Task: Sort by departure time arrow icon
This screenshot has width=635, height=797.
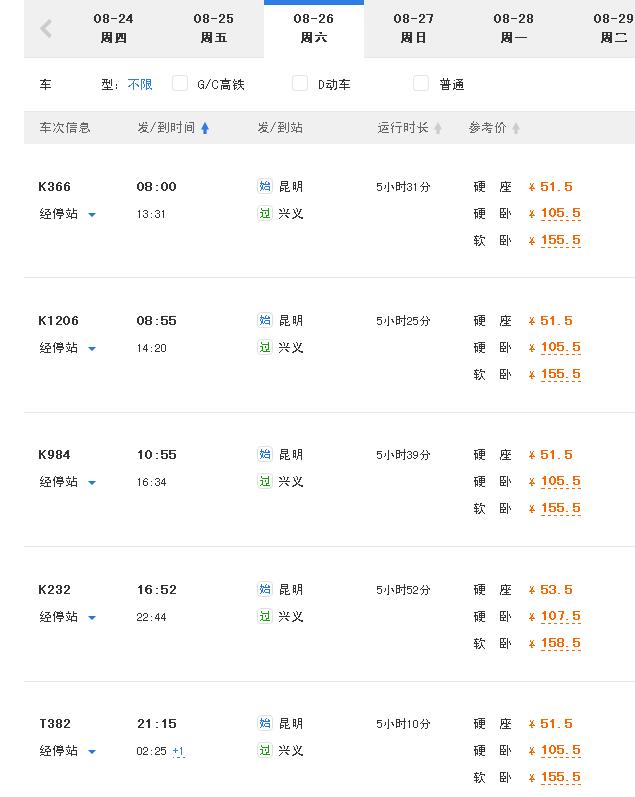Action: (205, 128)
